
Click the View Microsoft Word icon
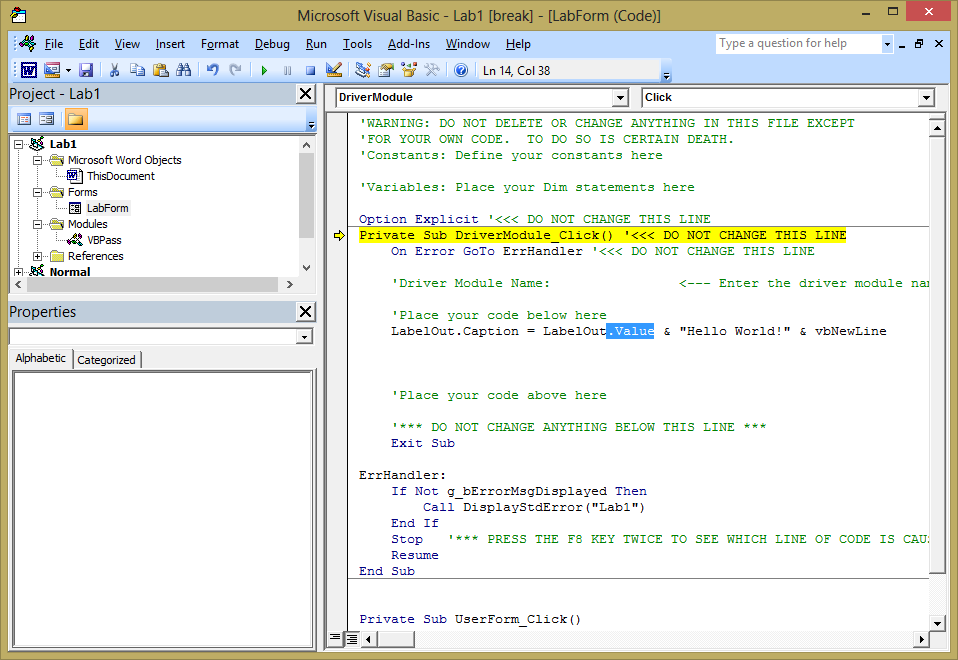tap(29, 70)
